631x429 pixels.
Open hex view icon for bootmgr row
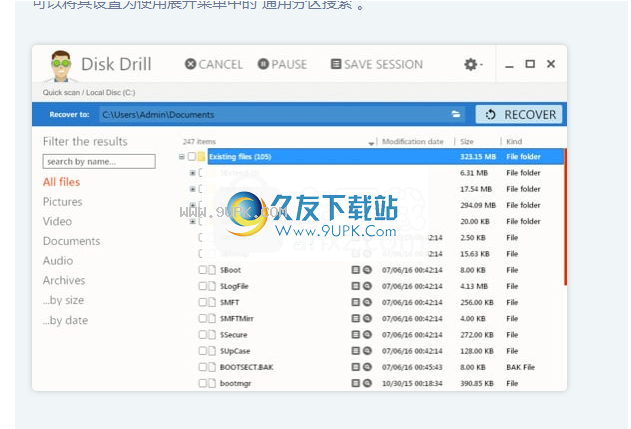click(x=355, y=383)
